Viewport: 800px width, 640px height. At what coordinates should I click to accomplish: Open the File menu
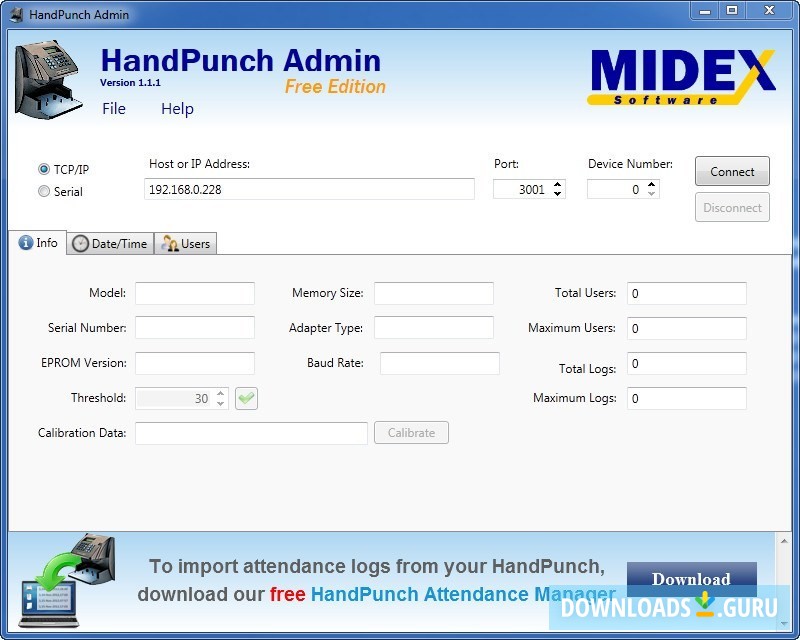coord(114,109)
